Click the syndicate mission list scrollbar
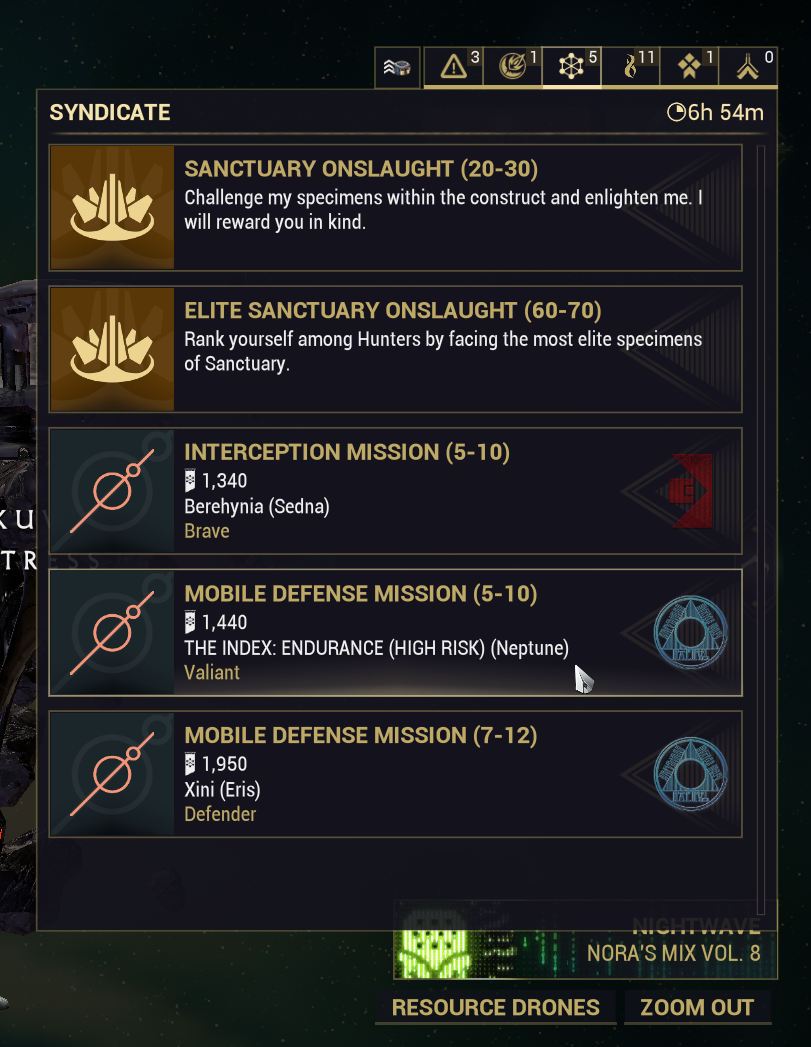This screenshot has width=811, height=1047. (x=762, y=520)
